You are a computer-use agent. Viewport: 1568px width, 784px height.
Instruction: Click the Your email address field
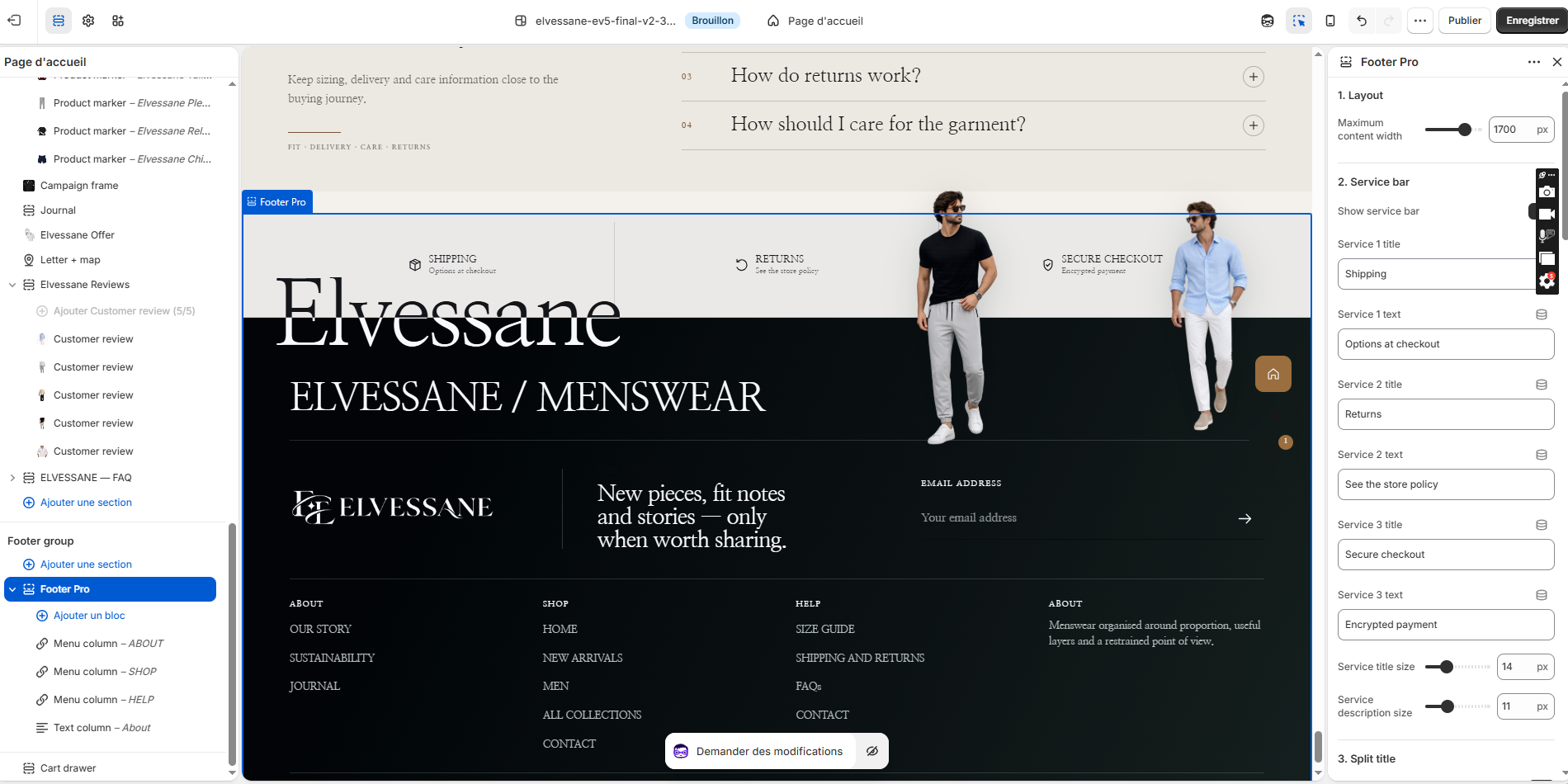pyautogui.click(x=1073, y=518)
